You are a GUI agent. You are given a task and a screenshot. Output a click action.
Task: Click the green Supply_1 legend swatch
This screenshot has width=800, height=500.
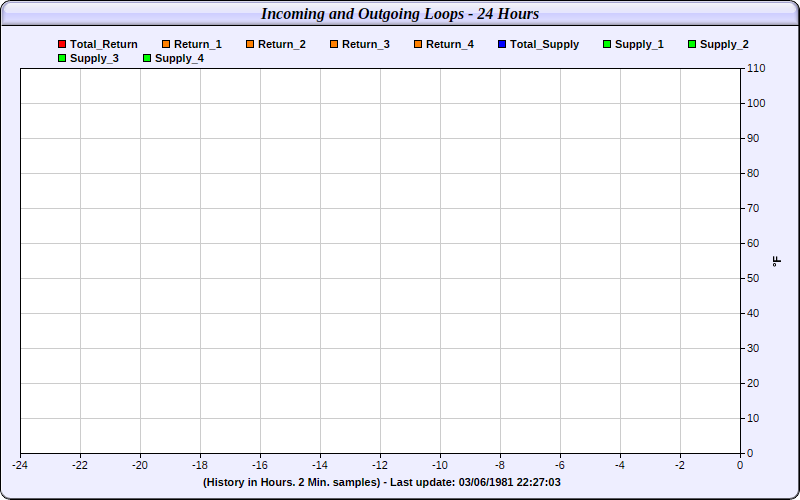click(608, 45)
